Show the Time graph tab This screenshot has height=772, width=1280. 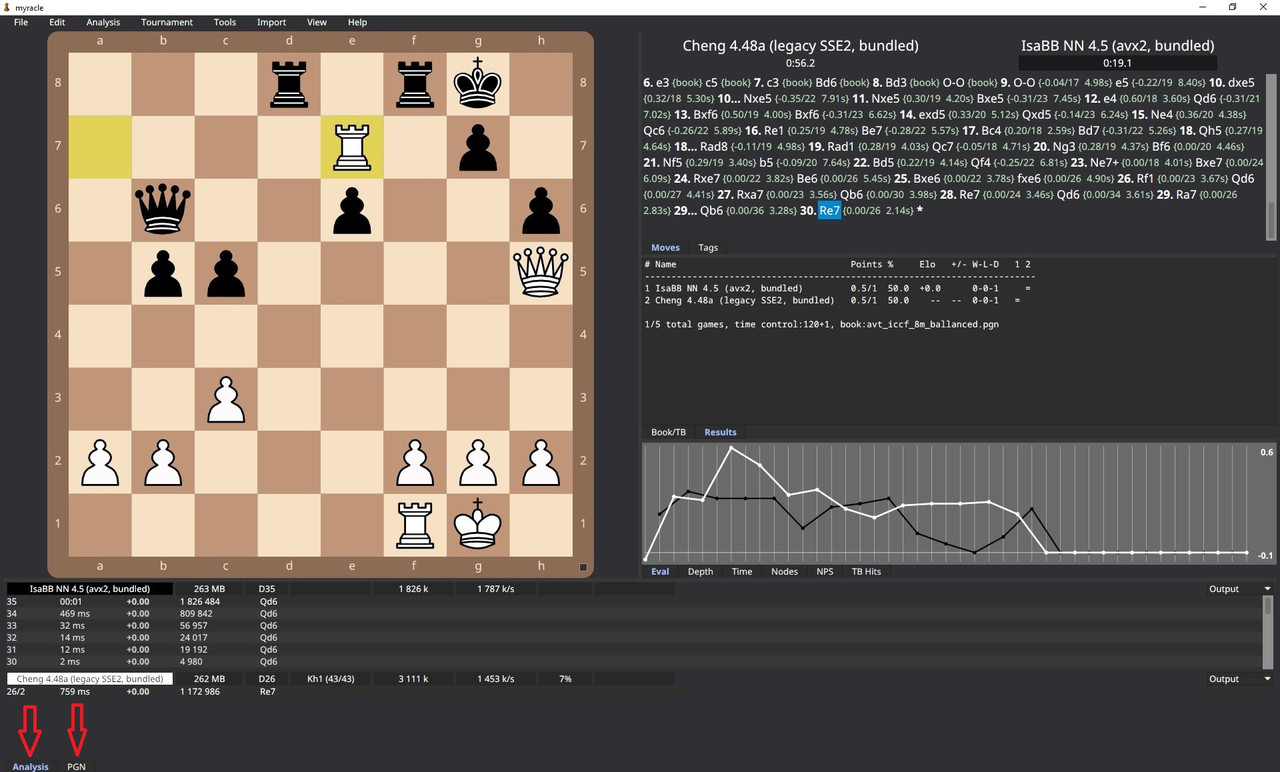(742, 571)
